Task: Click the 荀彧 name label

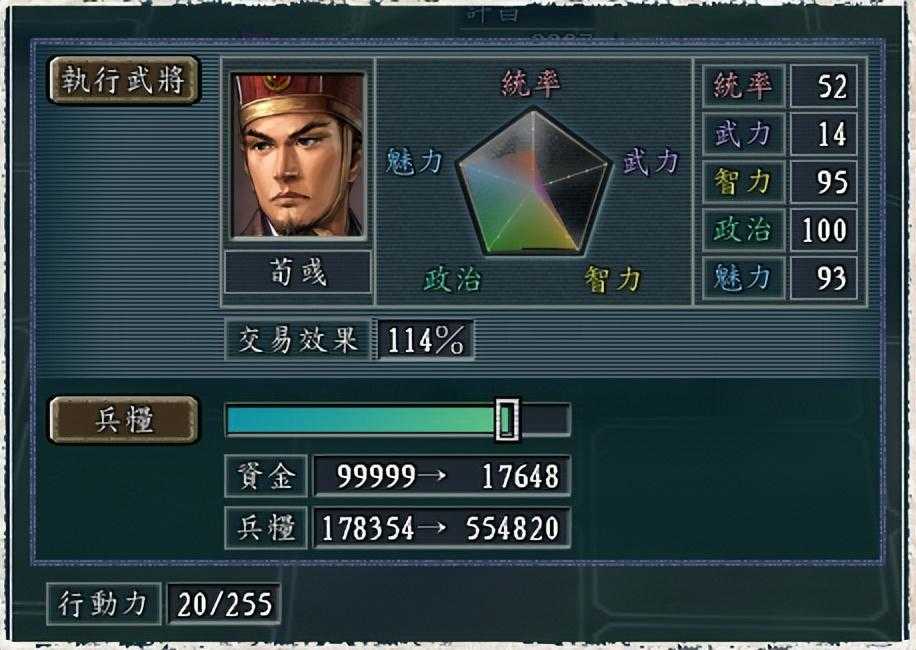Action: [x=298, y=272]
